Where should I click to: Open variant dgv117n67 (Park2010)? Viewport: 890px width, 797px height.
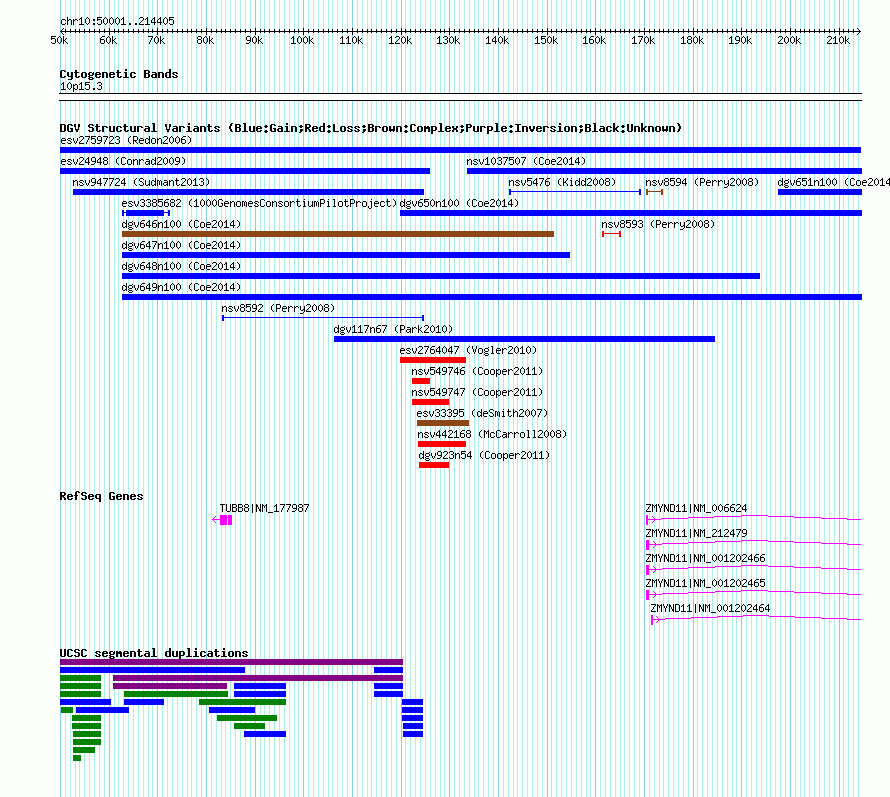(x=393, y=329)
